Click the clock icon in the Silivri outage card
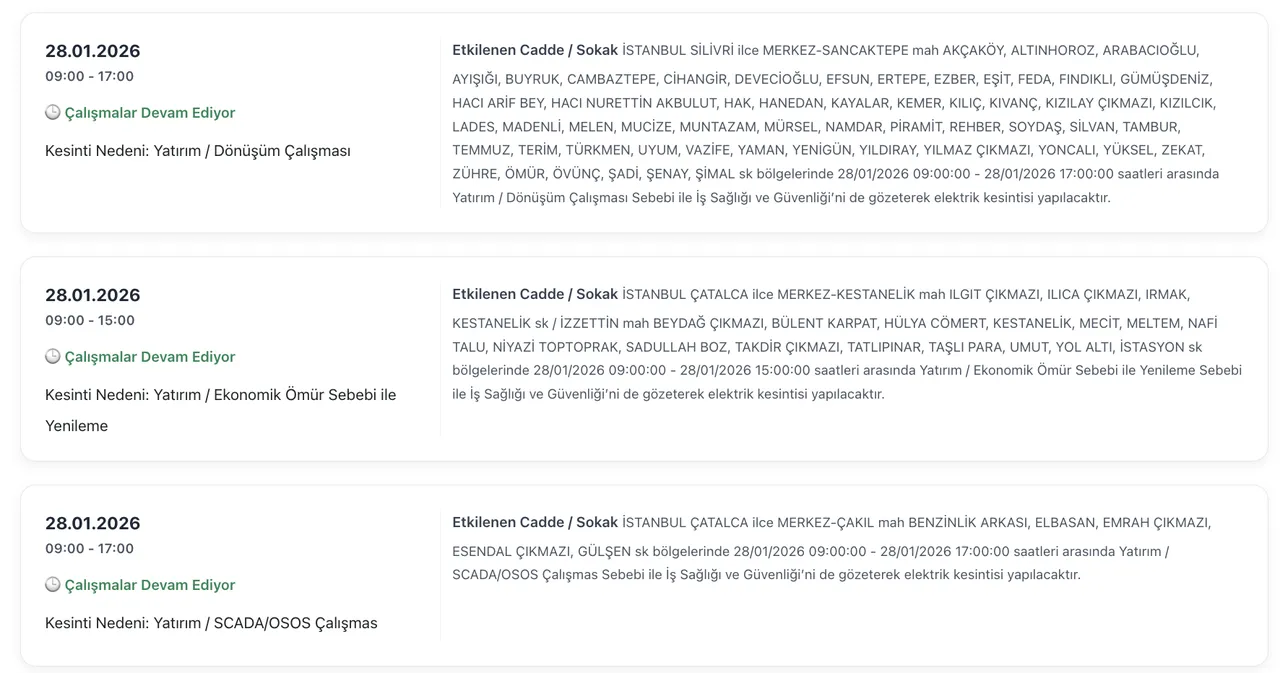This screenshot has height=673, width=1280. 53,113
